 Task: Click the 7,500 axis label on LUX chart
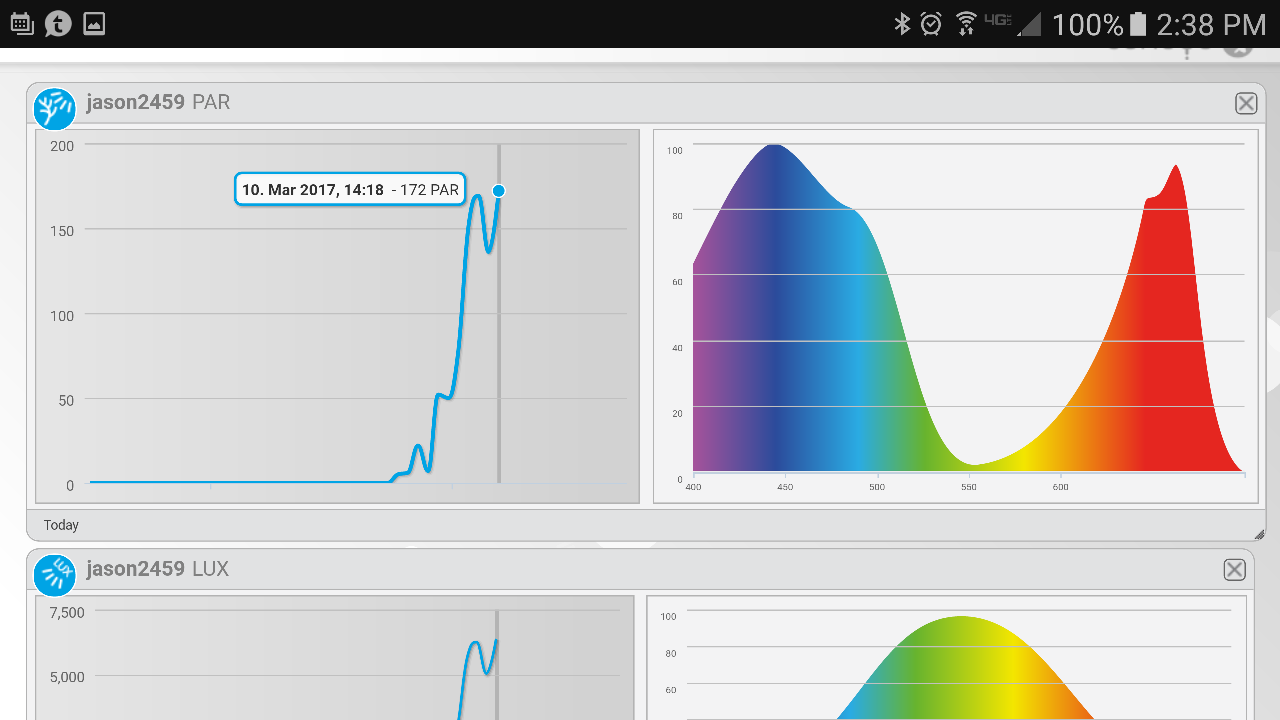tap(67, 612)
